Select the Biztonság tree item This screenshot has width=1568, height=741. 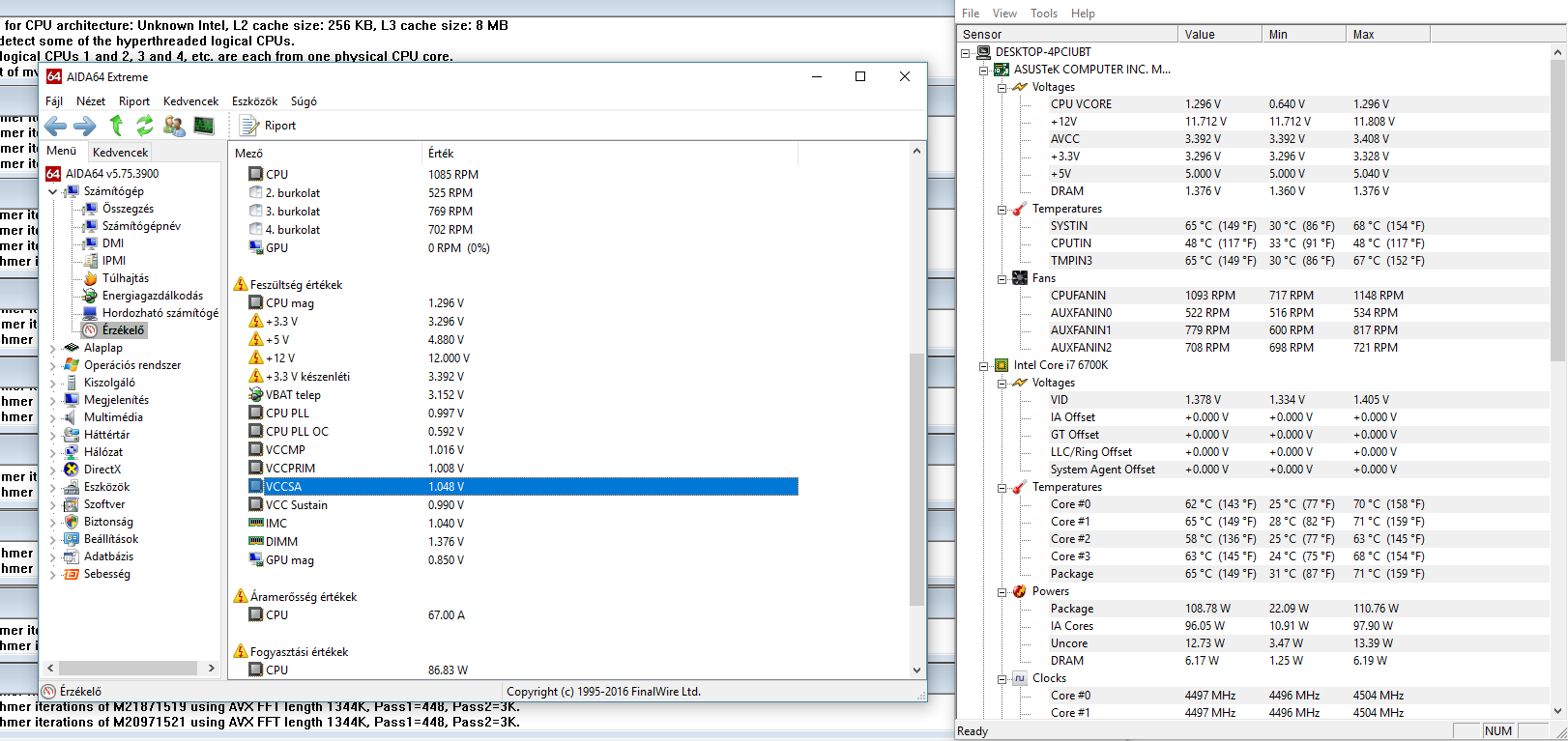[x=108, y=522]
